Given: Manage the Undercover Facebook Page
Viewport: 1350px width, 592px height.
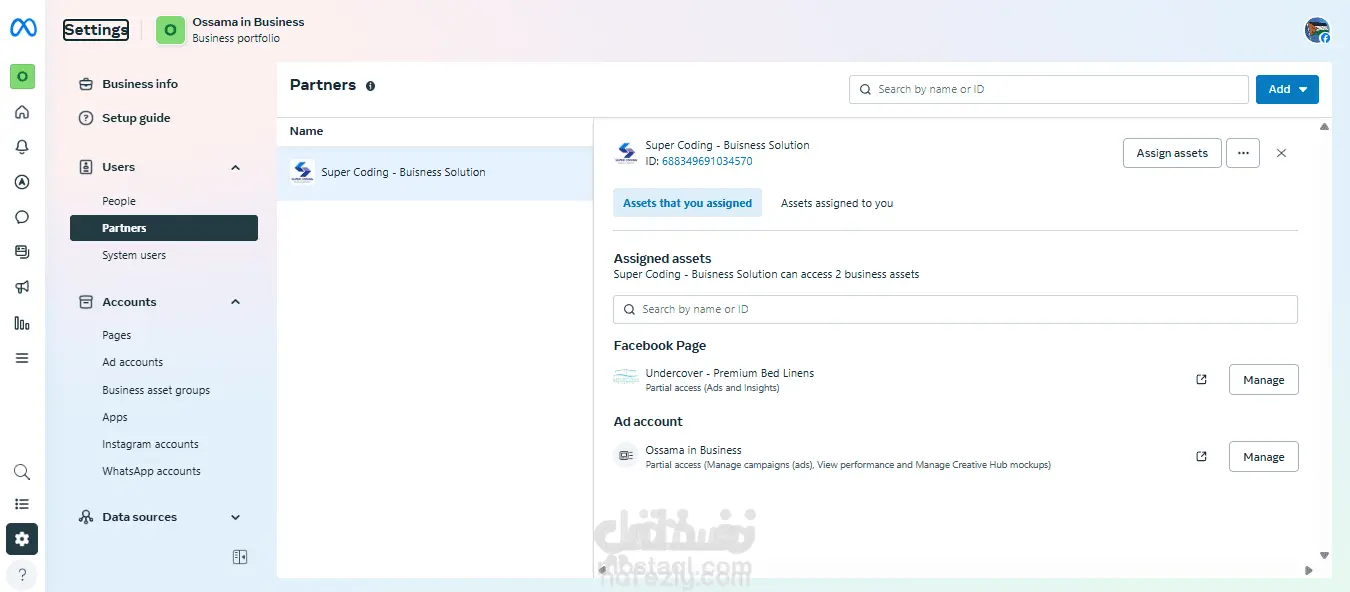Looking at the screenshot, I should point(1263,380).
